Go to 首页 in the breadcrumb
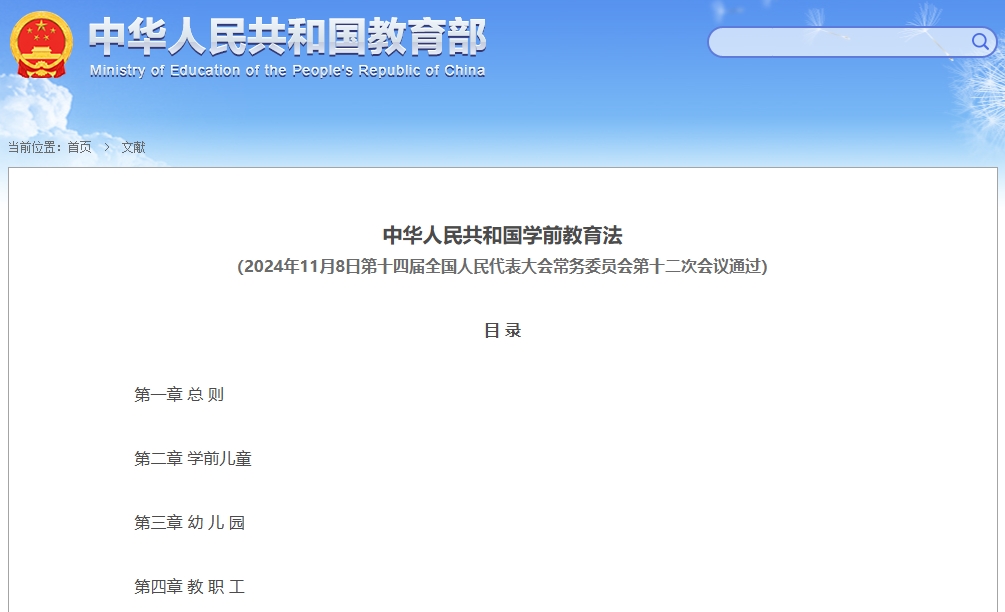Image resolution: width=1005 pixels, height=612 pixels. tap(79, 147)
